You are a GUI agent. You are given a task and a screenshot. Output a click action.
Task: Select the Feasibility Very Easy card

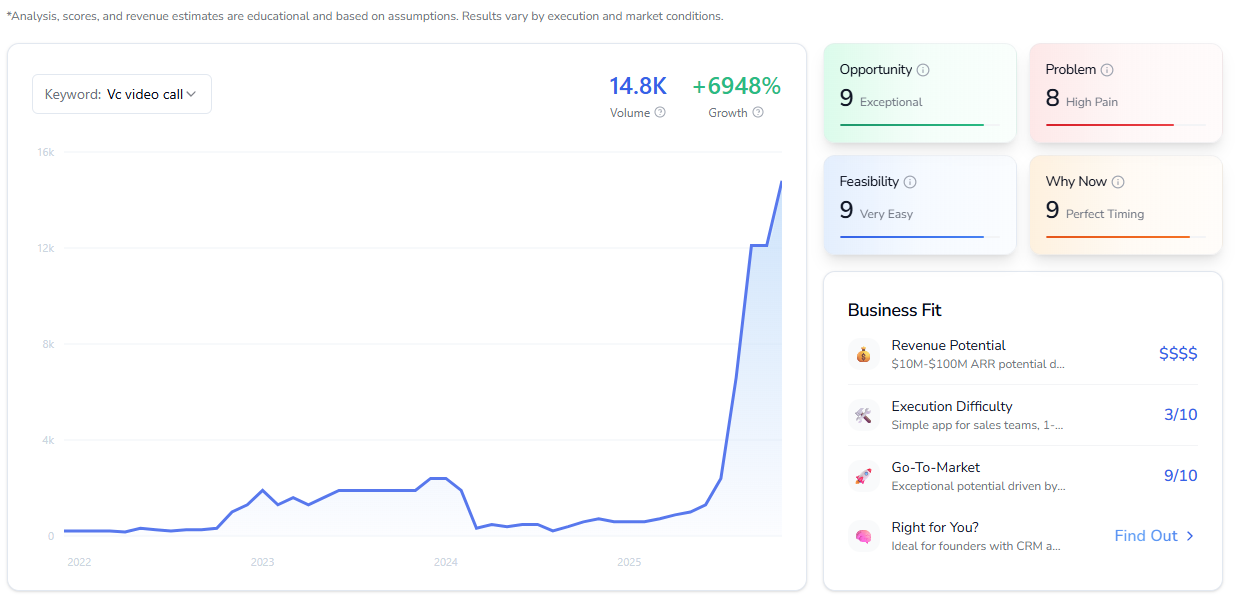(x=920, y=205)
